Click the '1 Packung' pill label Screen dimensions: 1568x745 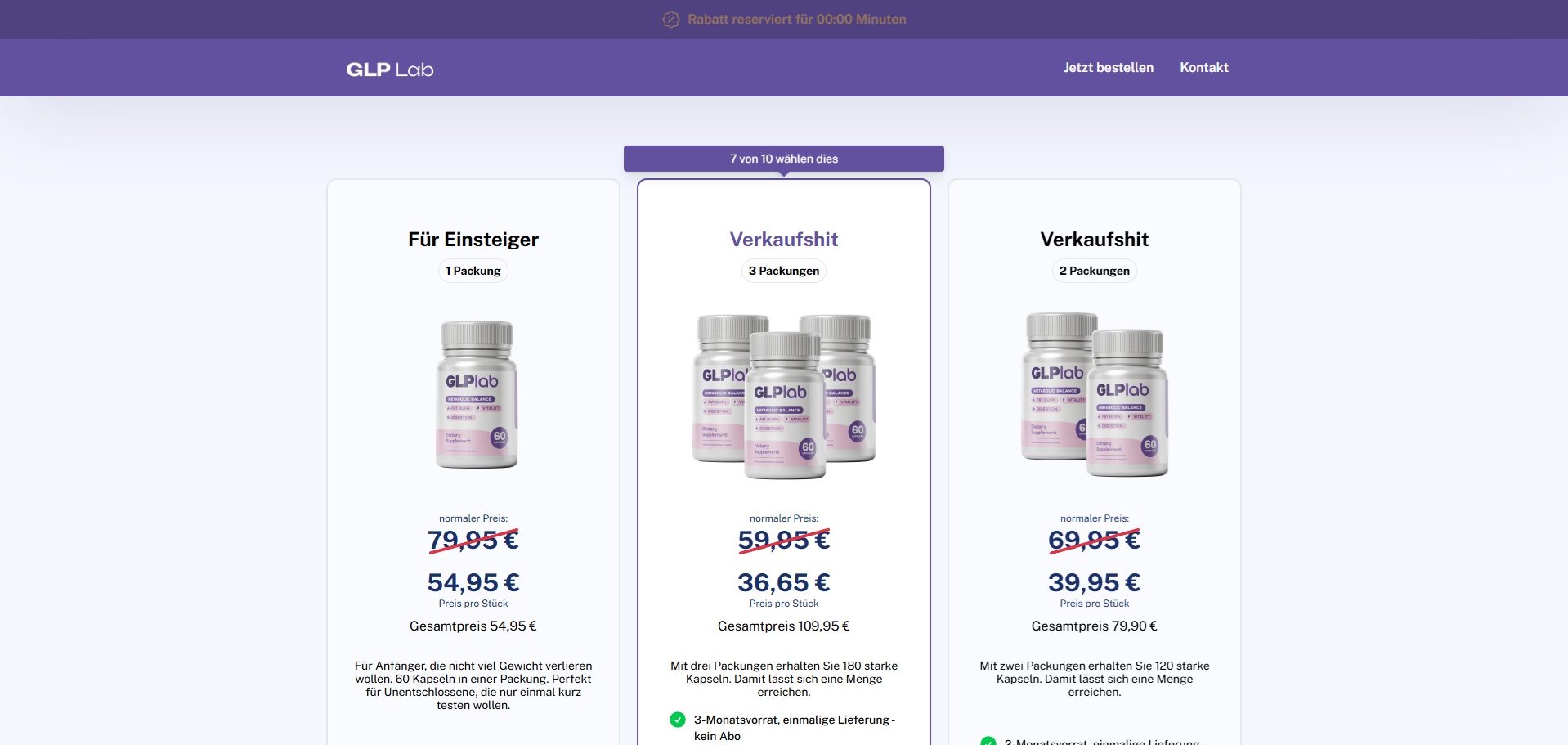point(473,271)
